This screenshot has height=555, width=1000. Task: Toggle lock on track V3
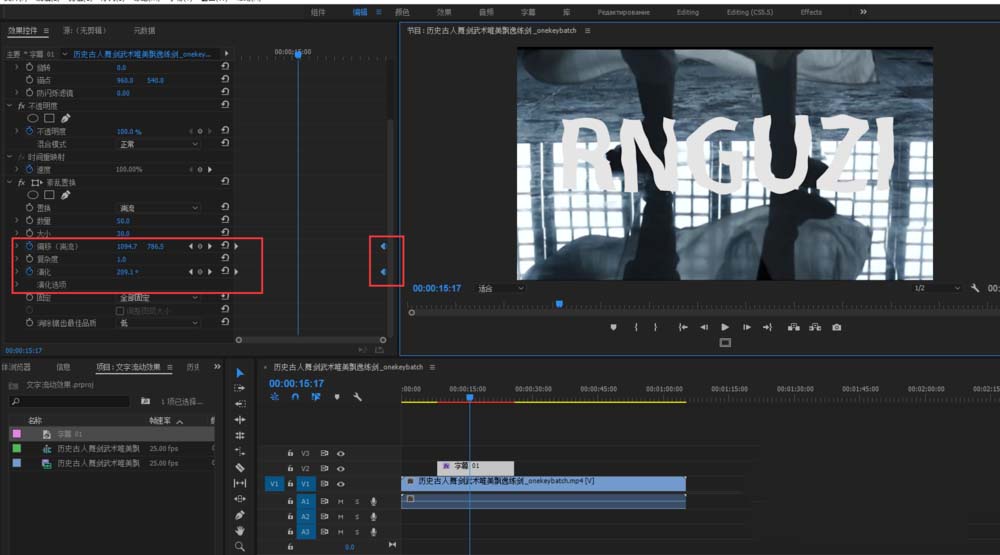290,453
